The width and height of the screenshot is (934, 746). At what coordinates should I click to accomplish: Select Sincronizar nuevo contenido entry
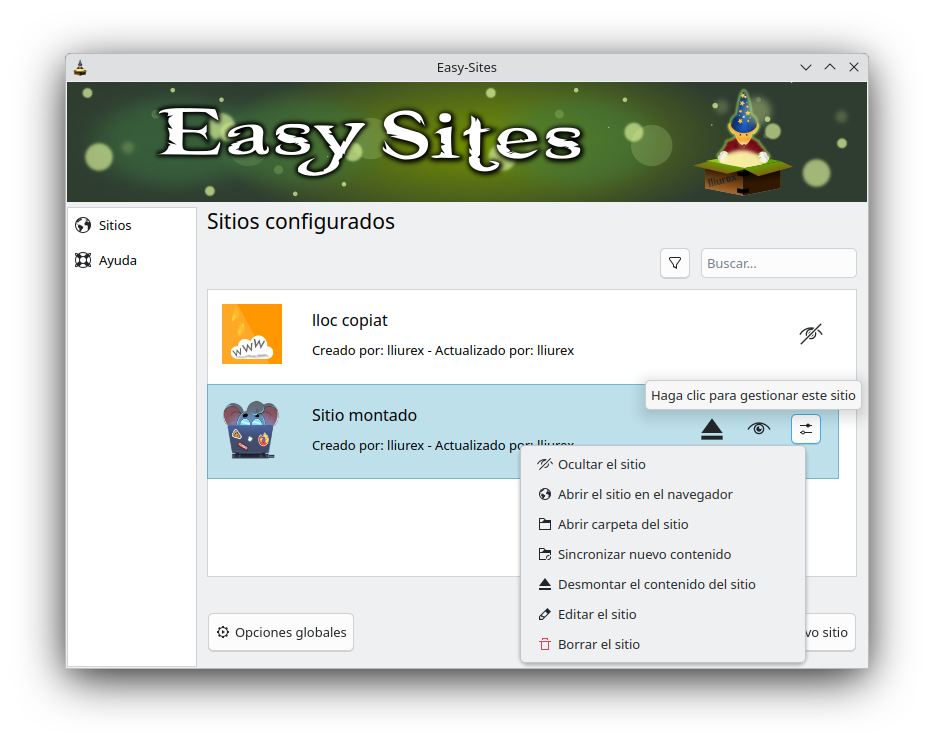click(644, 555)
